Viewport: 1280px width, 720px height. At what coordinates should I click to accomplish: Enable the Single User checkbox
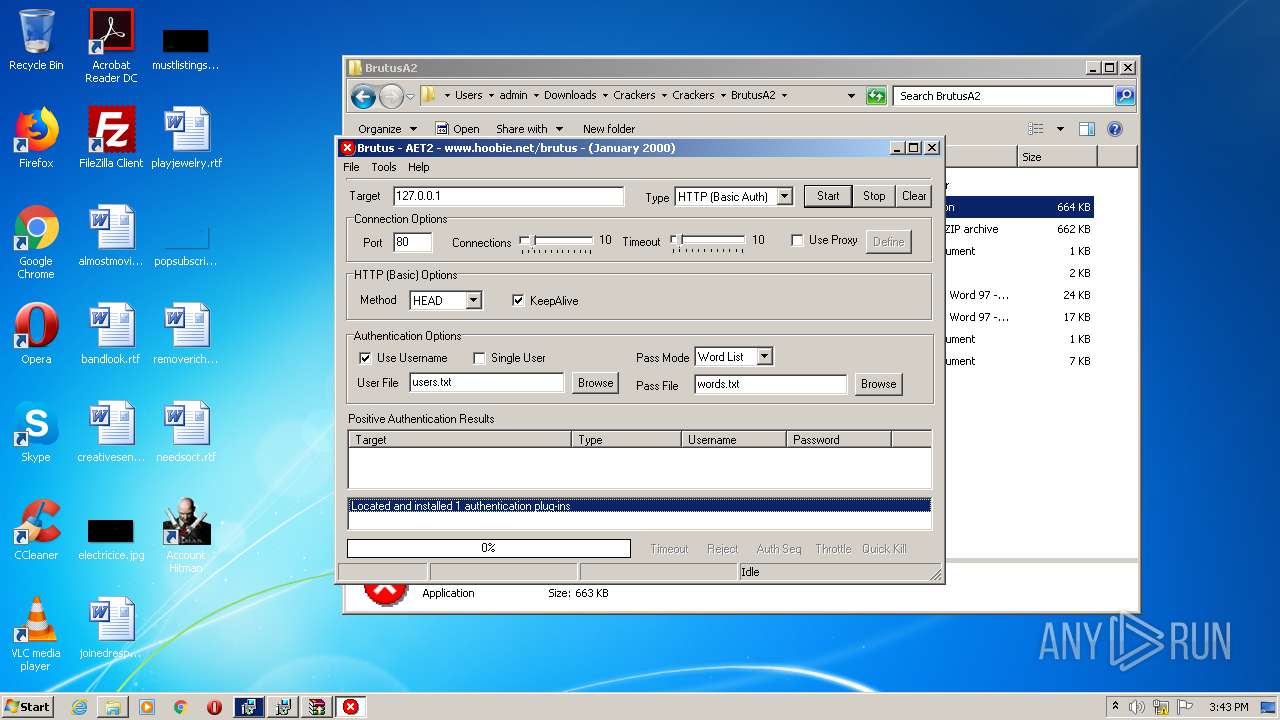pyautogui.click(x=479, y=358)
